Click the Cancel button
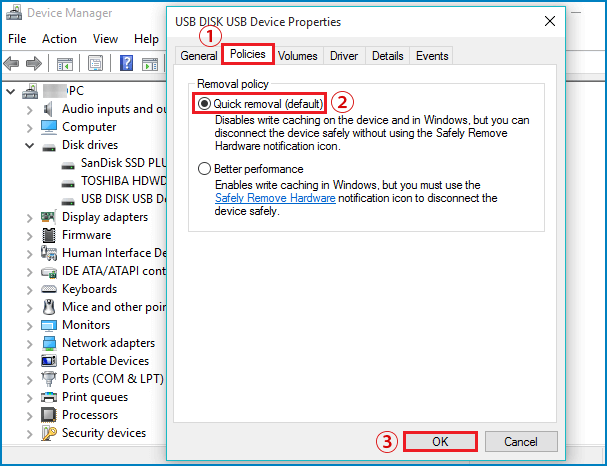 pos(521,442)
